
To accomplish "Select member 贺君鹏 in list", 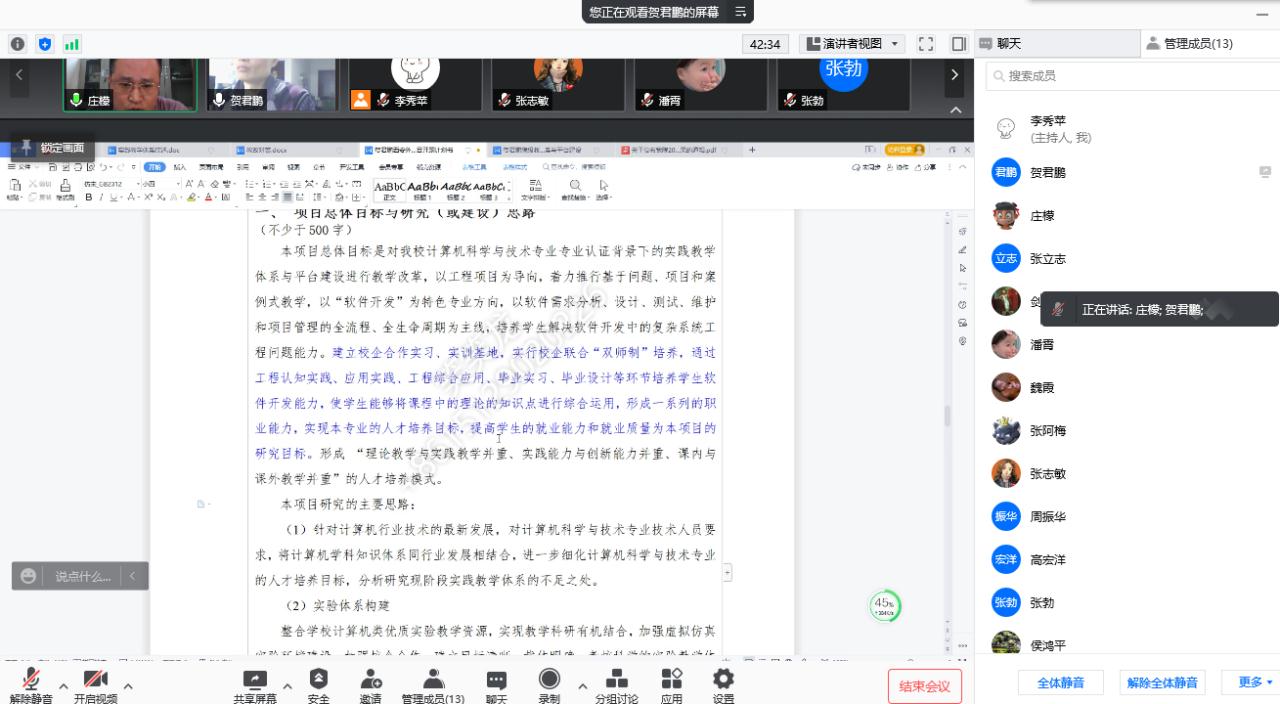I will point(1127,172).
